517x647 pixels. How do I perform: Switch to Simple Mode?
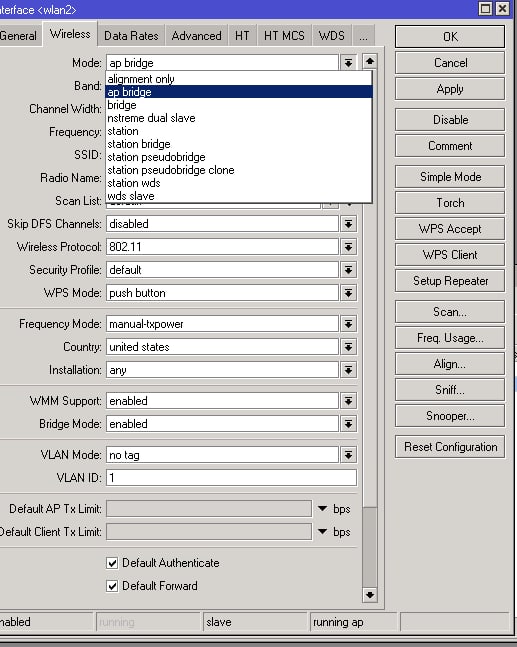pos(450,177)
